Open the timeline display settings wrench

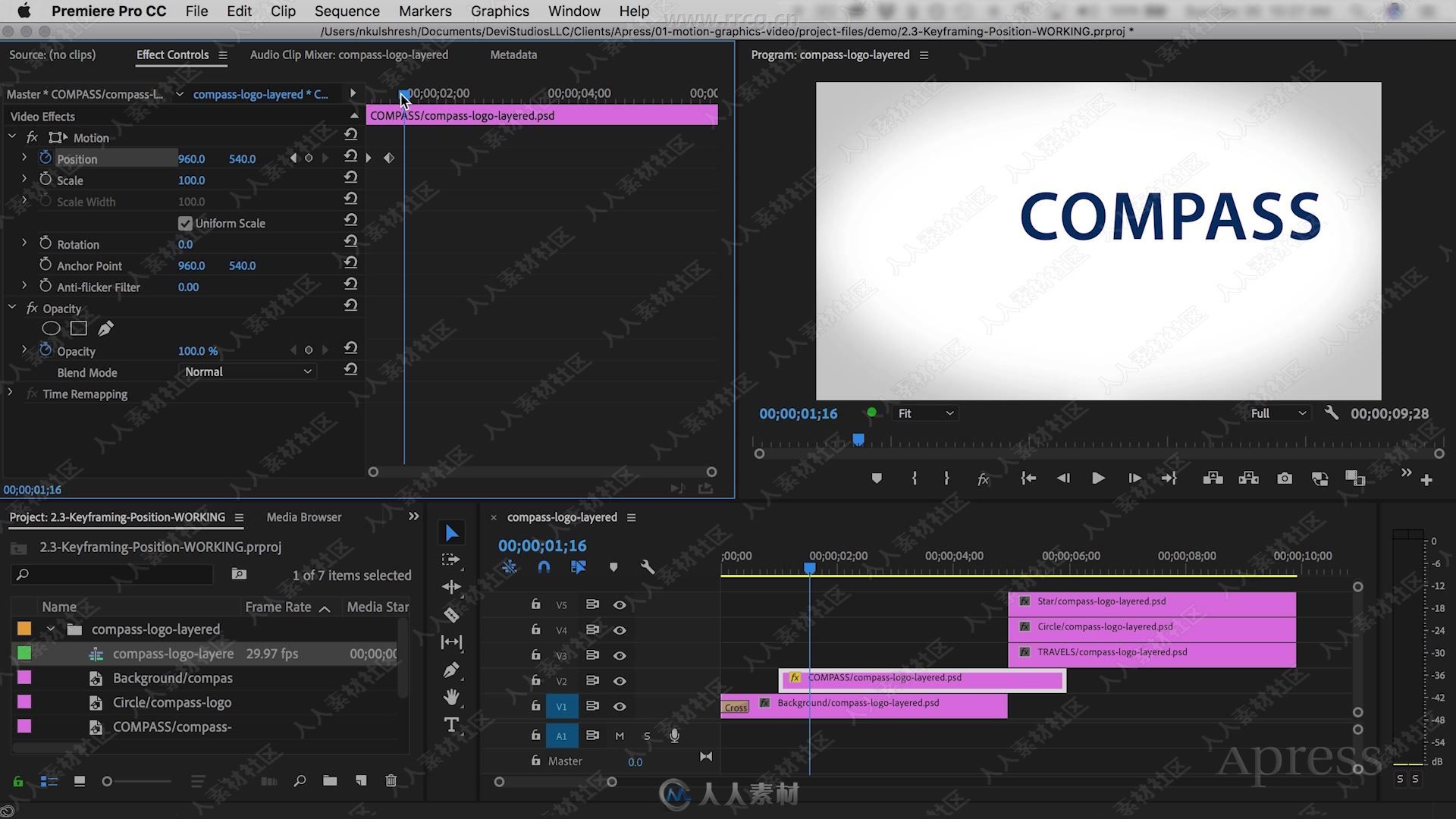(x=648, y=567)
